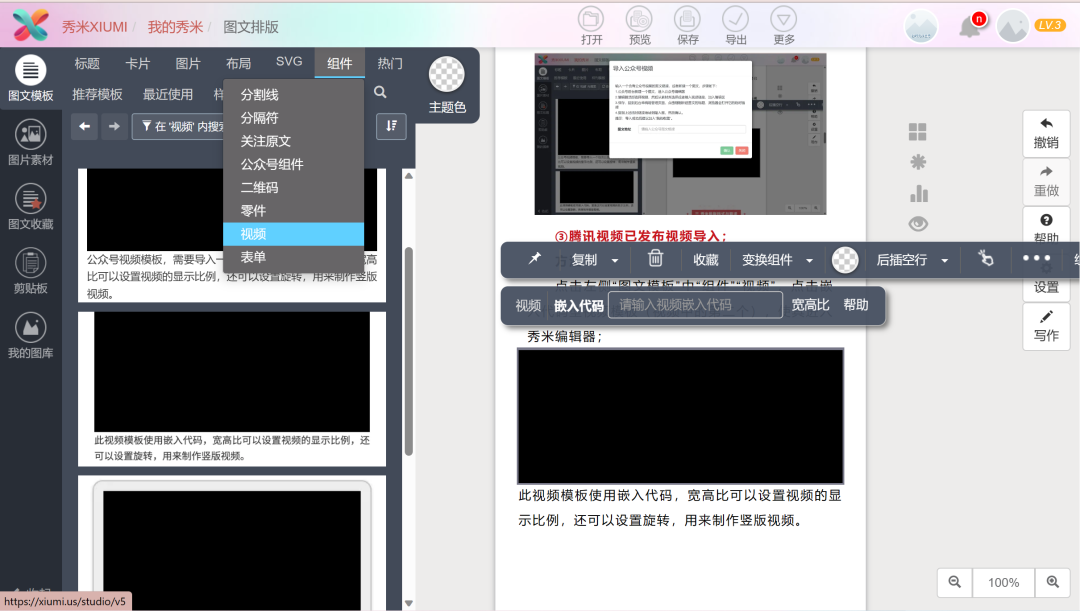Expand the 变换组件 dropdown arrow
1080x611 pixels.
click(x=809, y=260)
